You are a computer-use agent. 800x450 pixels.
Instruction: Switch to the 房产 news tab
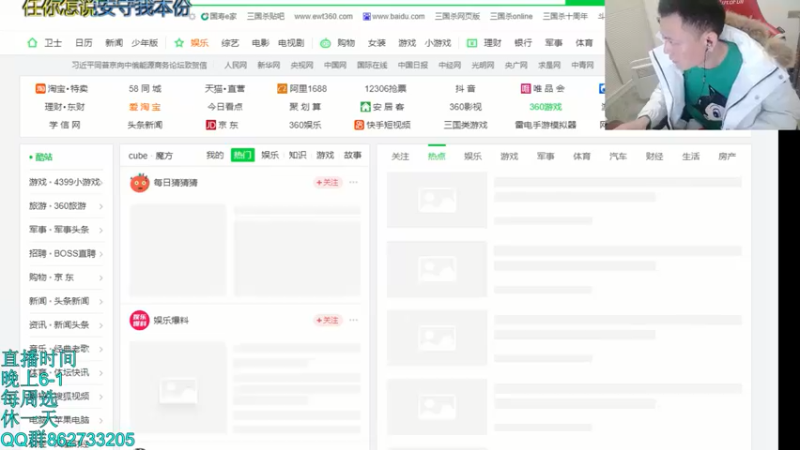pos(727,156)
